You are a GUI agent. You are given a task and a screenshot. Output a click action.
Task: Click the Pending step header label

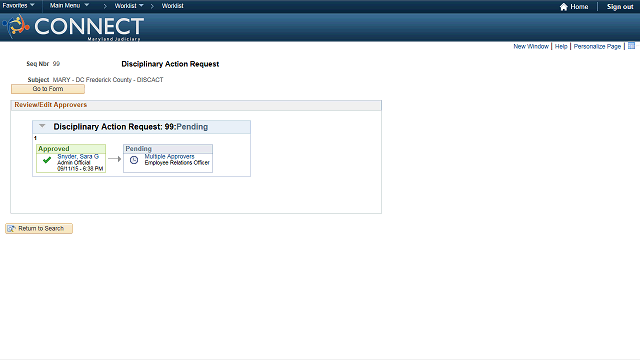click(138, 149)
